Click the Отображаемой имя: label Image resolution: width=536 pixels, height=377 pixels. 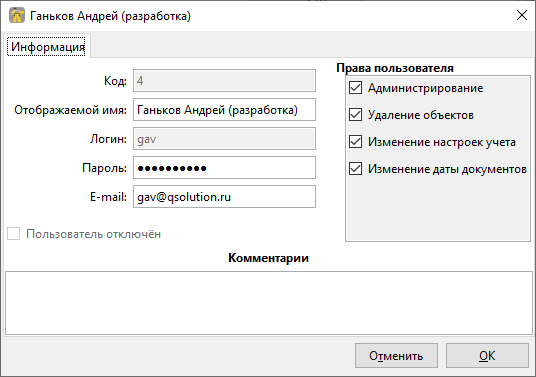point(70,110)
